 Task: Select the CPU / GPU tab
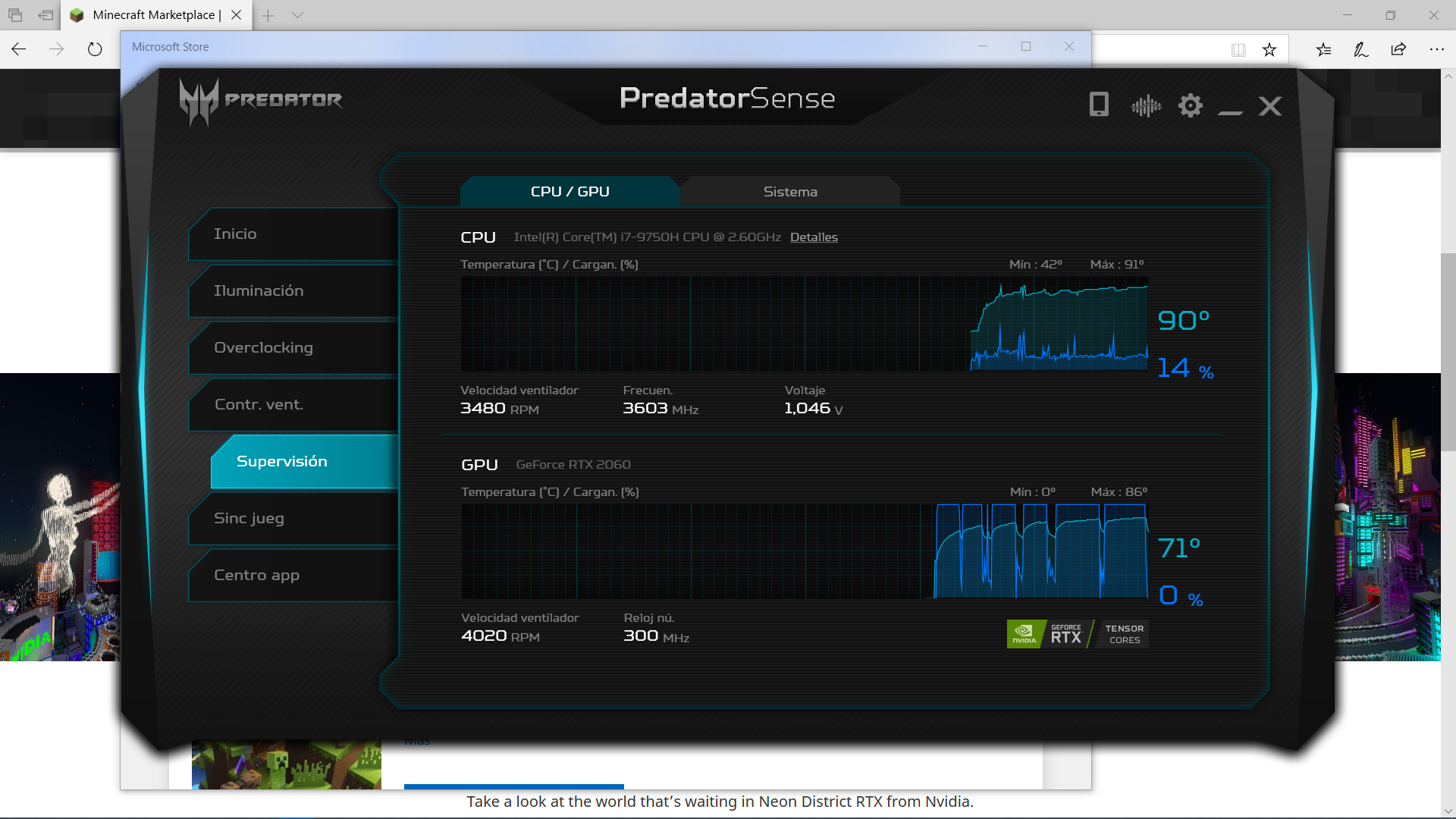tap(570, 192)
